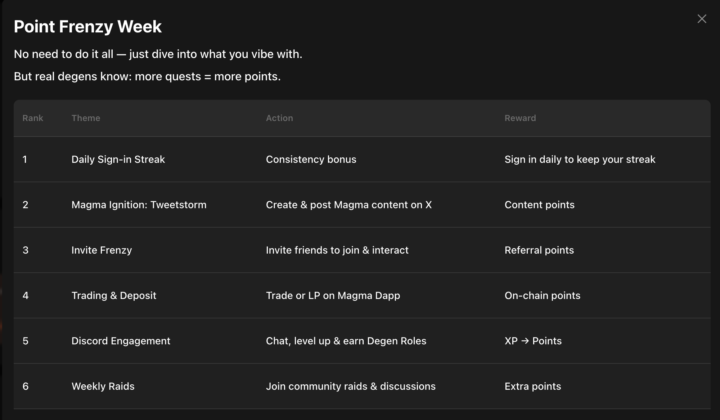The image size is (720, 420).
Task: Select the Daily Sign-in Streak theme
Action: (116, 159)
